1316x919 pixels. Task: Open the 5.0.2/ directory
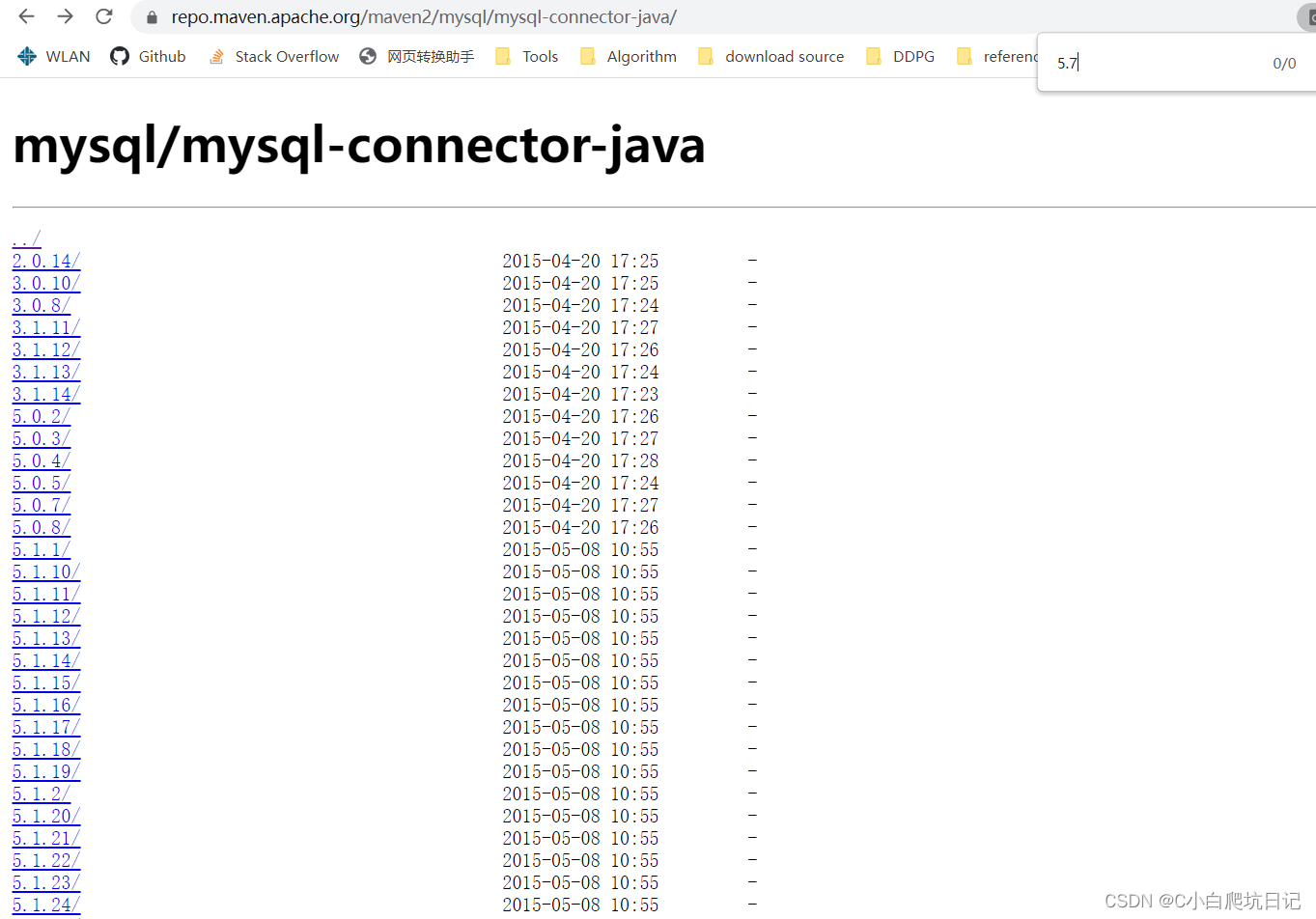click(x=42, y=416)
